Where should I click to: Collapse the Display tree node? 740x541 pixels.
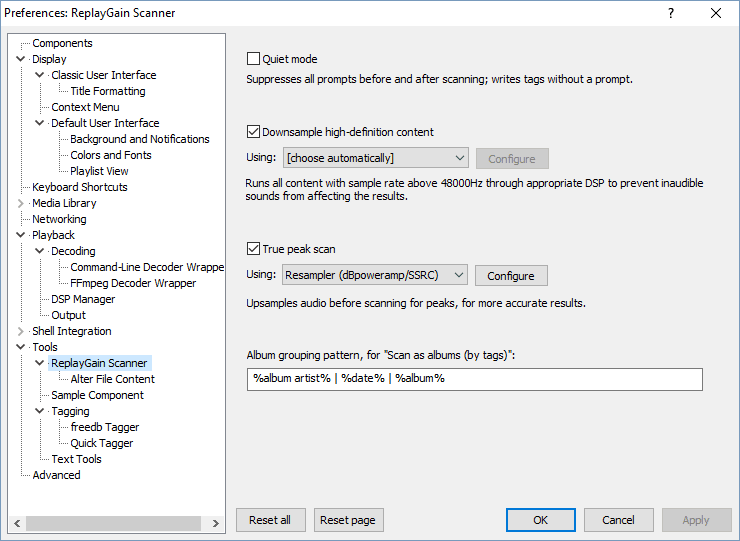tap(21, 59)
